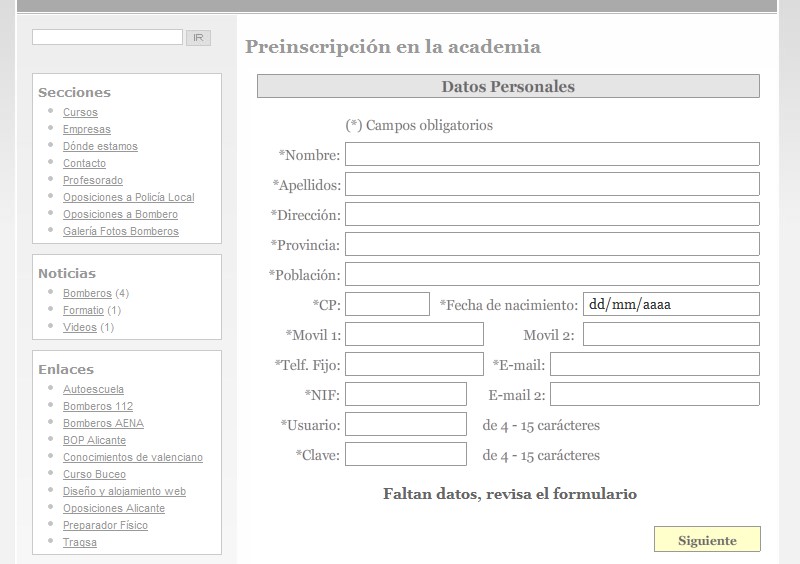Image resolution: width=800 pixels, height=564 pixels.
Task: Open the Empresas section link
Action: [87, 129]
